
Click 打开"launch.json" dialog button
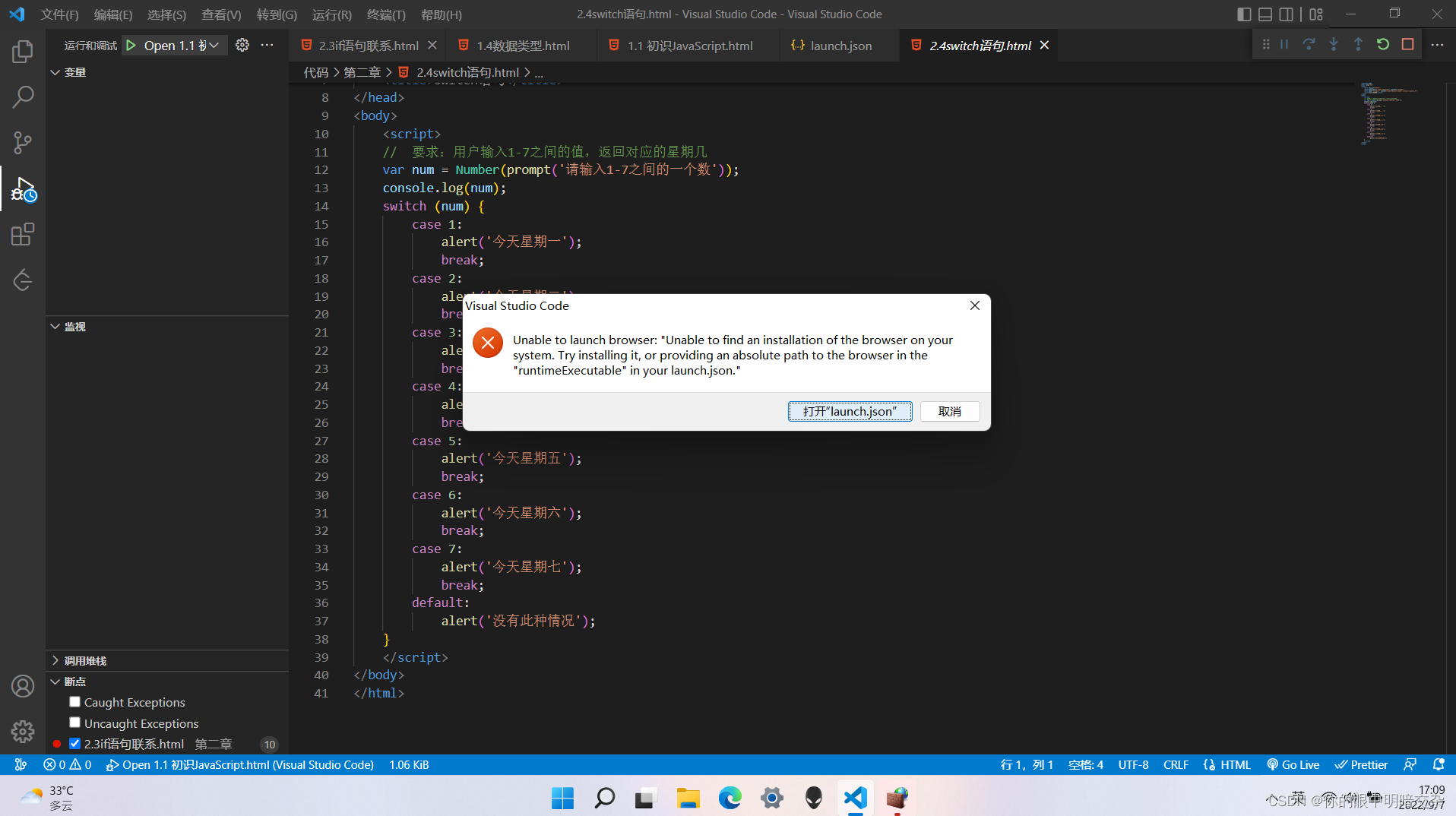850,411
